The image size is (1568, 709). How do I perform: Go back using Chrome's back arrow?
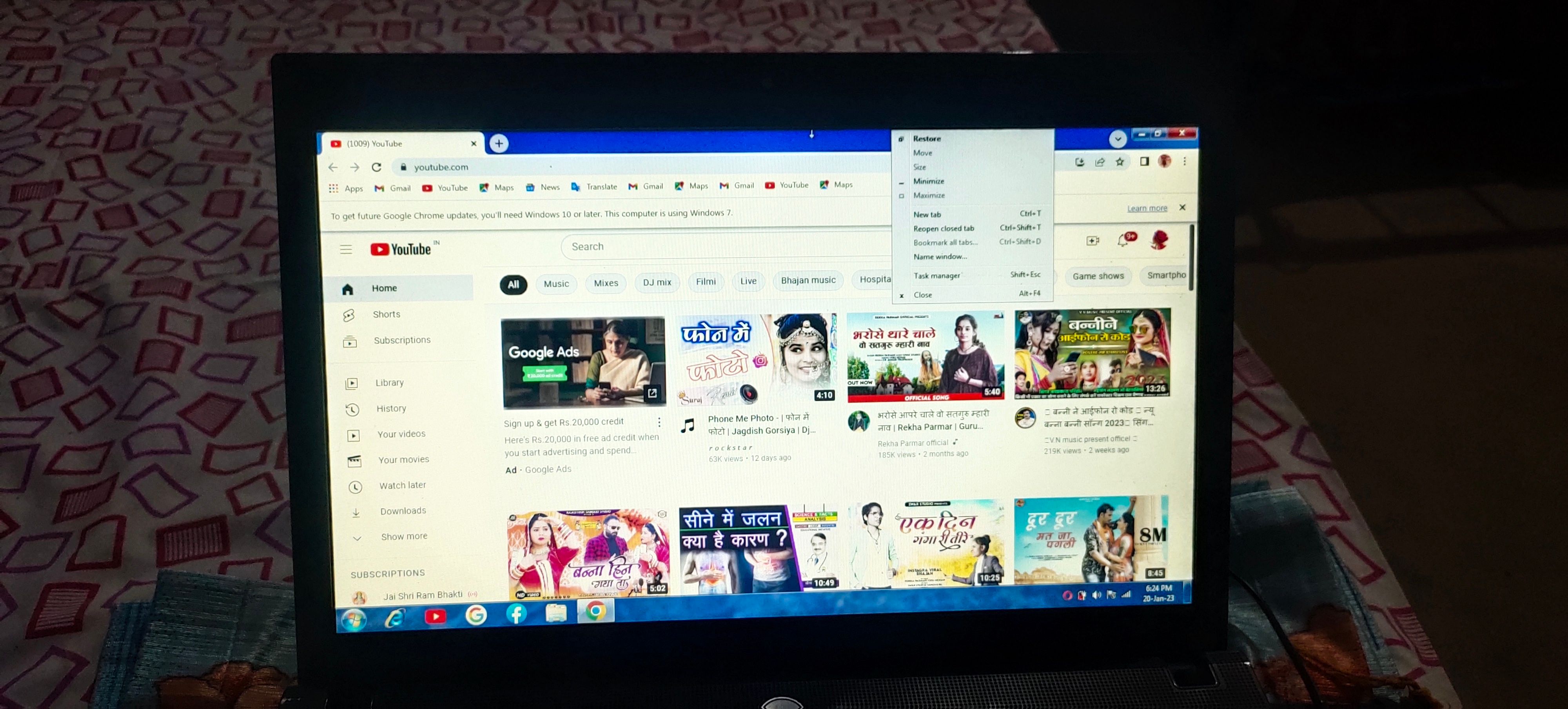[x=333, y=167]
